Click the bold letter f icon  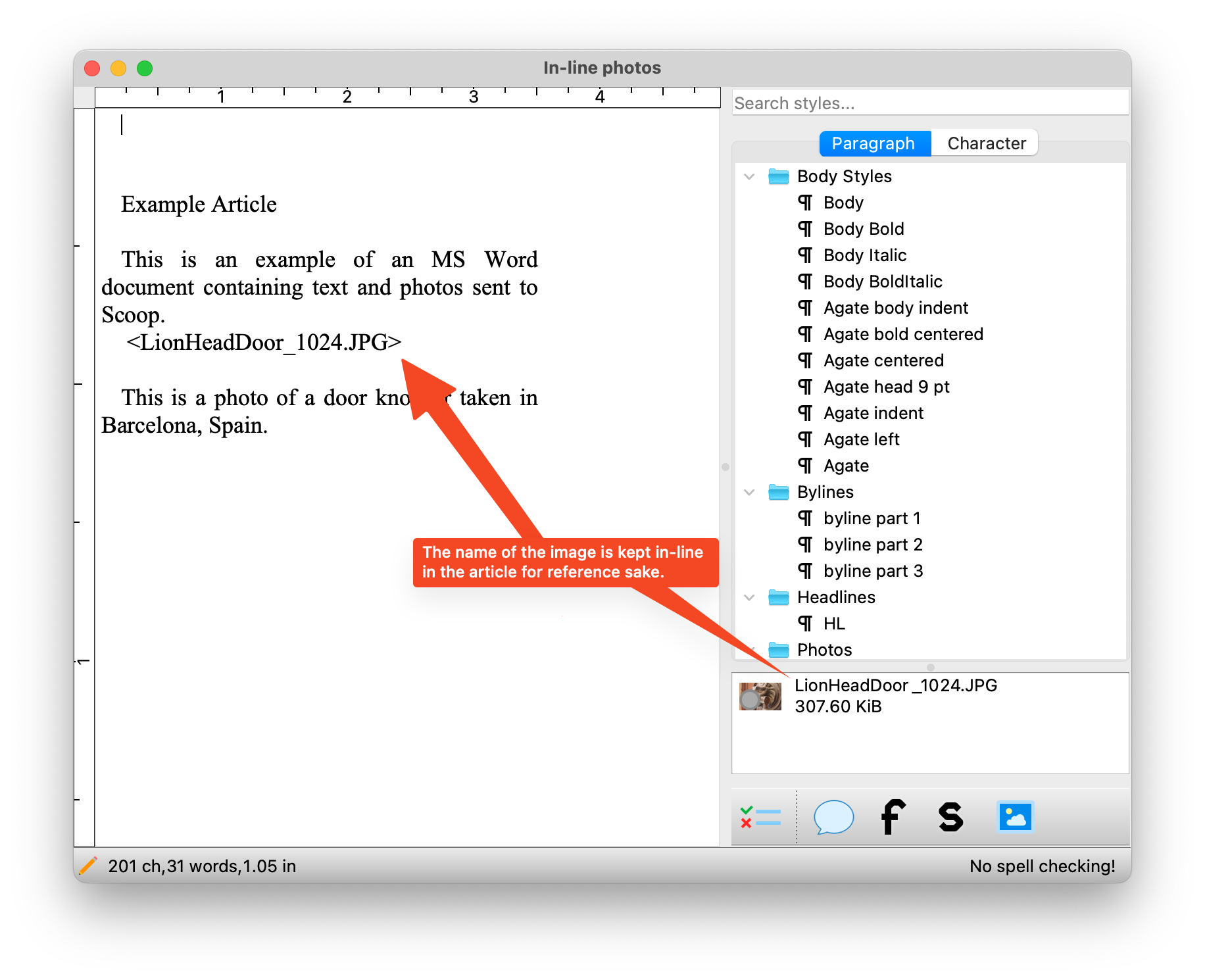[893, 818]
